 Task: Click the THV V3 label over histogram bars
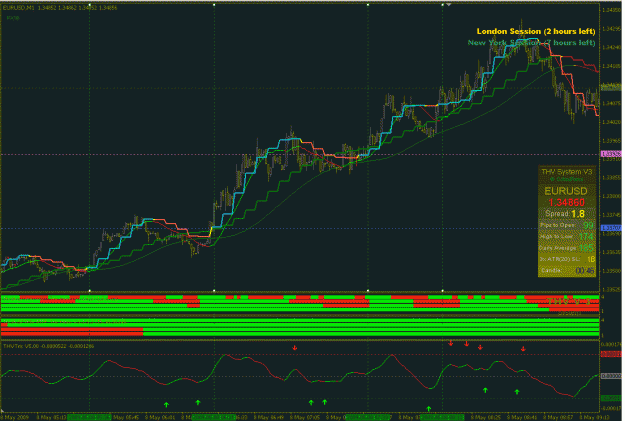(568, 301)
